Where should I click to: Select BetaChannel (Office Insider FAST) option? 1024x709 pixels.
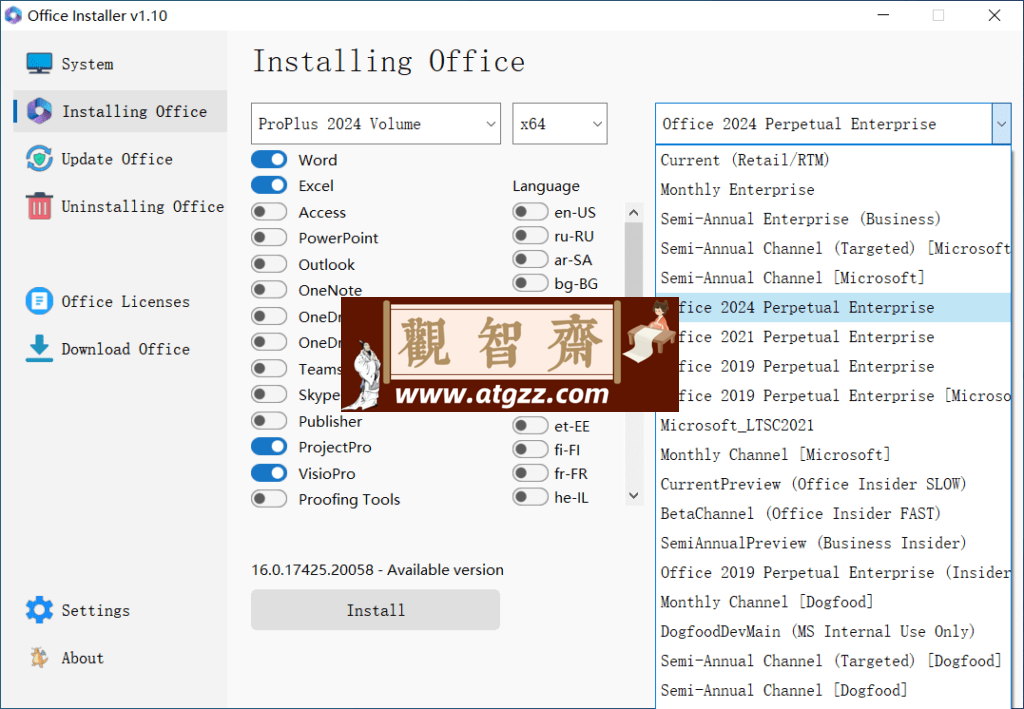833,513
